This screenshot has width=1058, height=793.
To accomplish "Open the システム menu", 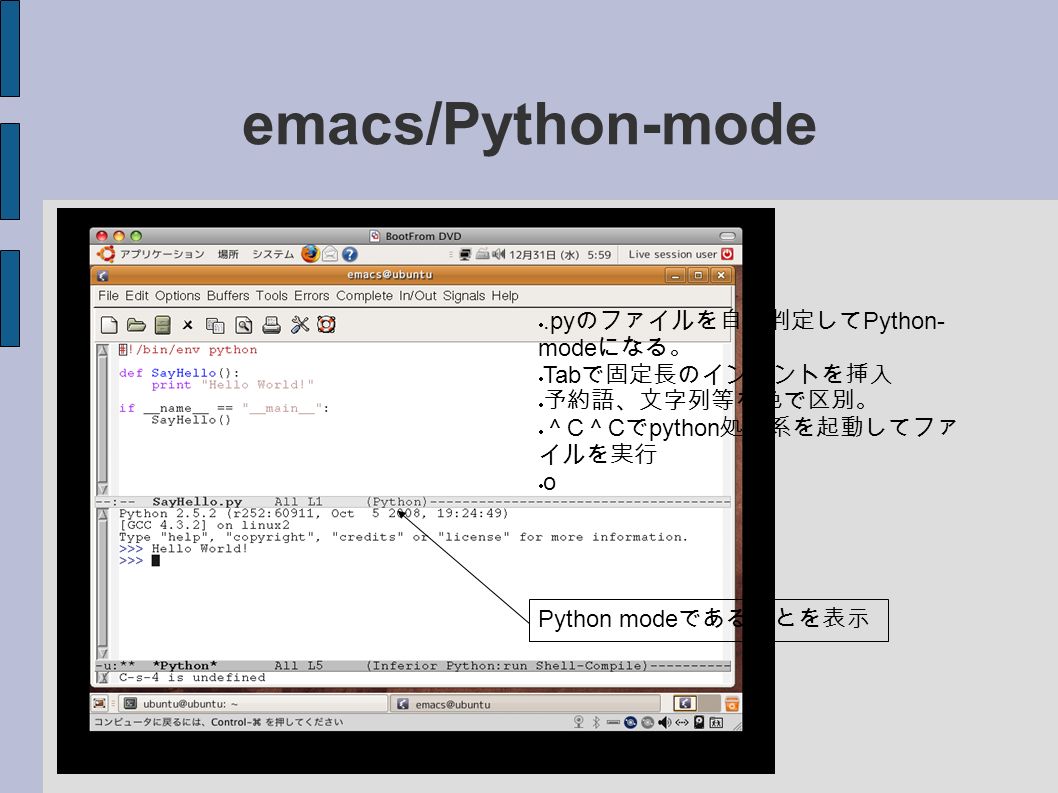I will point(273,254).
